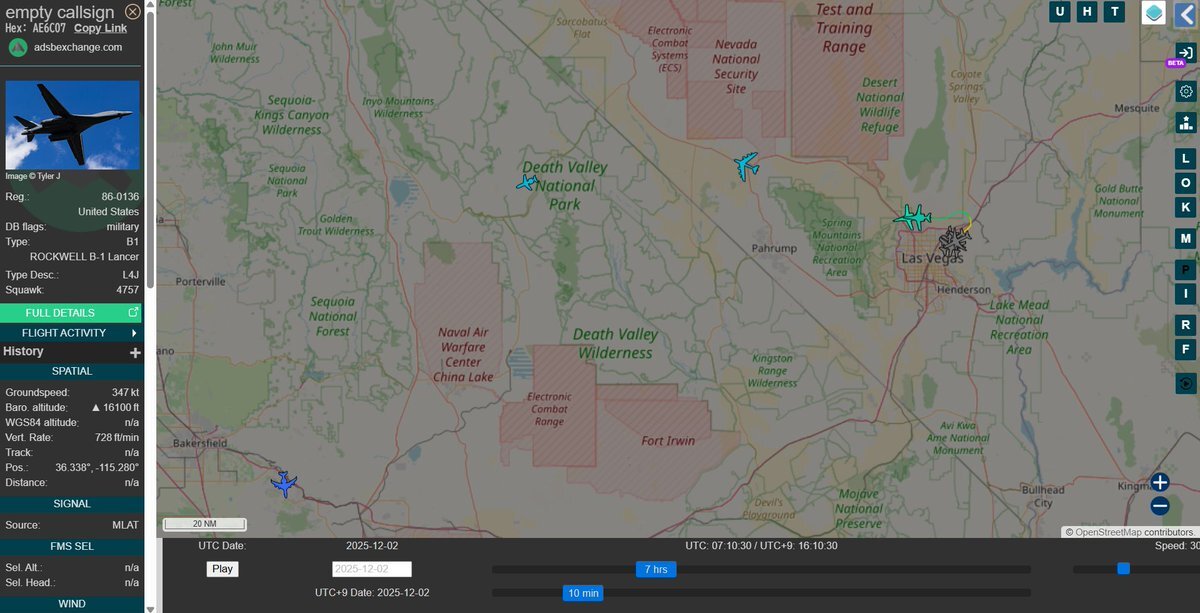Image resolution: width=1200 pixels, height=613 pixels.
Task: Click the UTC date input field
Action: pos(371,569)
